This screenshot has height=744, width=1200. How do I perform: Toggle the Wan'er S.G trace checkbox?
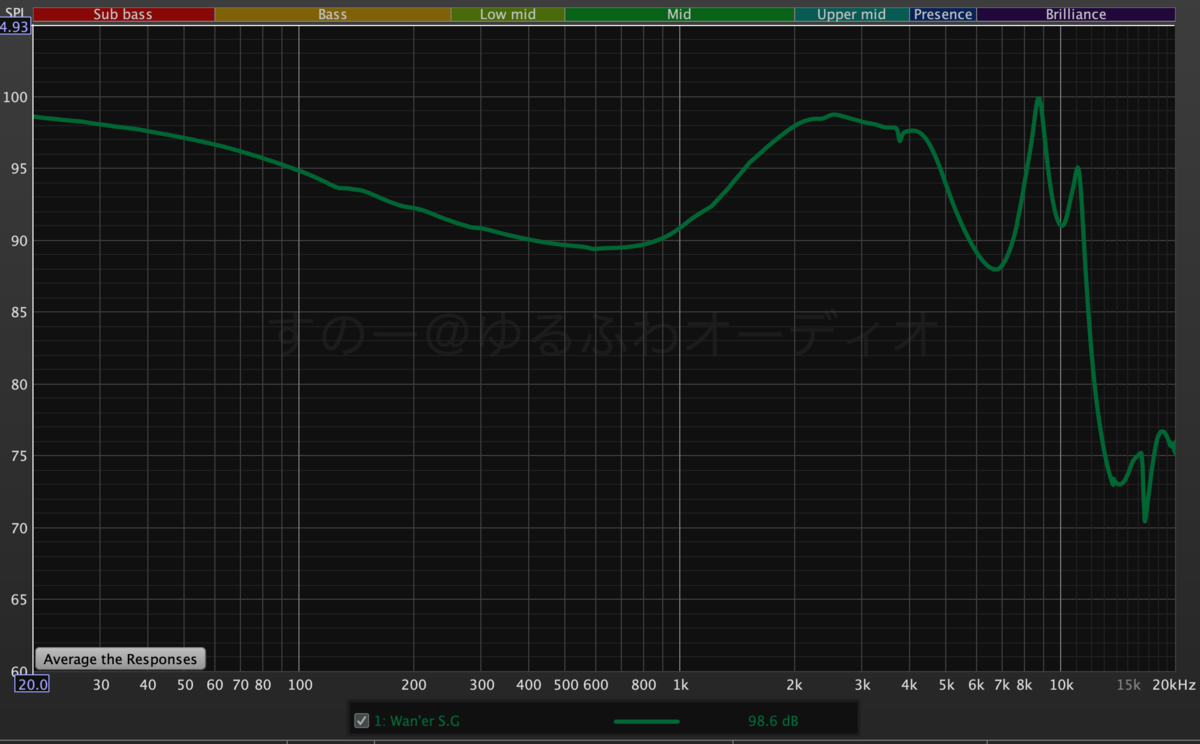tap(362, 721)
